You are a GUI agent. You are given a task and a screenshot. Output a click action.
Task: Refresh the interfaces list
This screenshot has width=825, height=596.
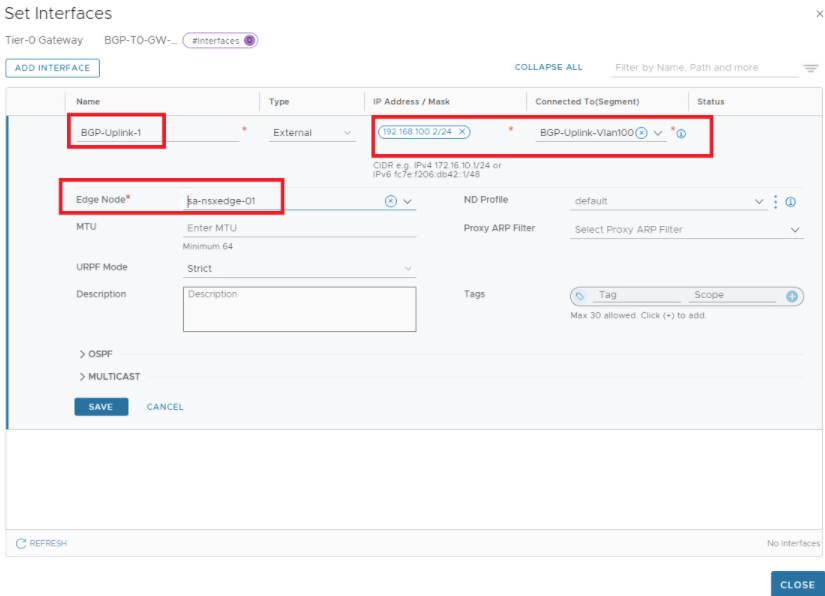click(40, 543)
